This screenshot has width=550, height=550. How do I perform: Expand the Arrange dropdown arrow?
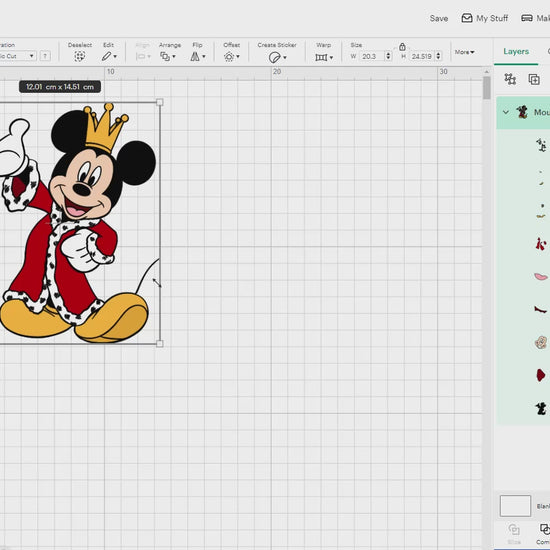[x=174, y=56]
